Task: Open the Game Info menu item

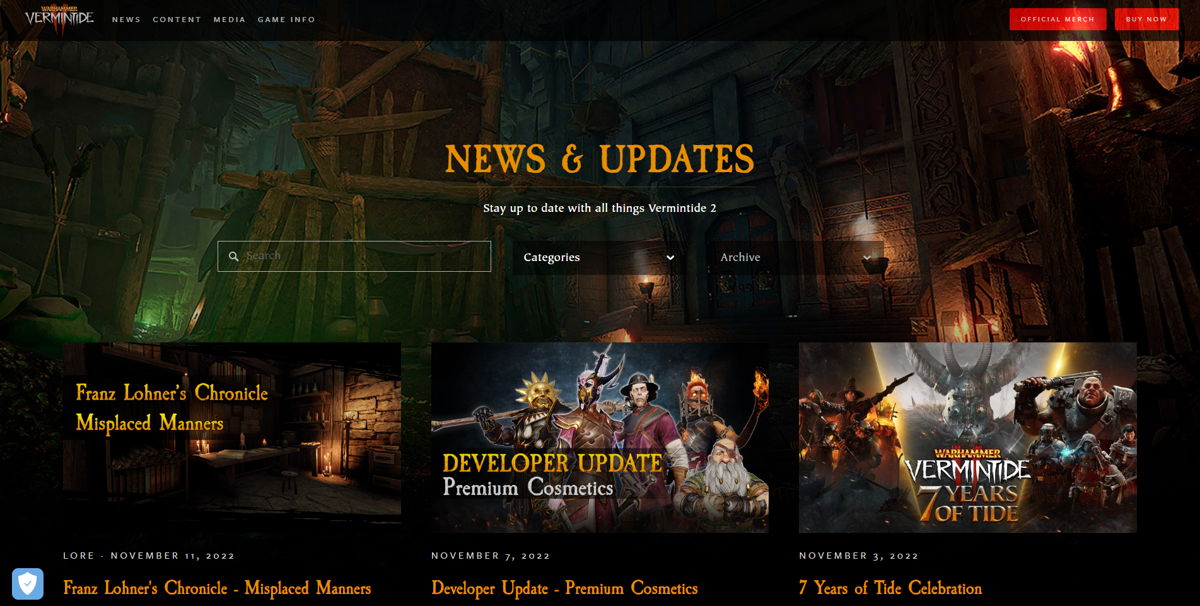Action: point(286,20)
